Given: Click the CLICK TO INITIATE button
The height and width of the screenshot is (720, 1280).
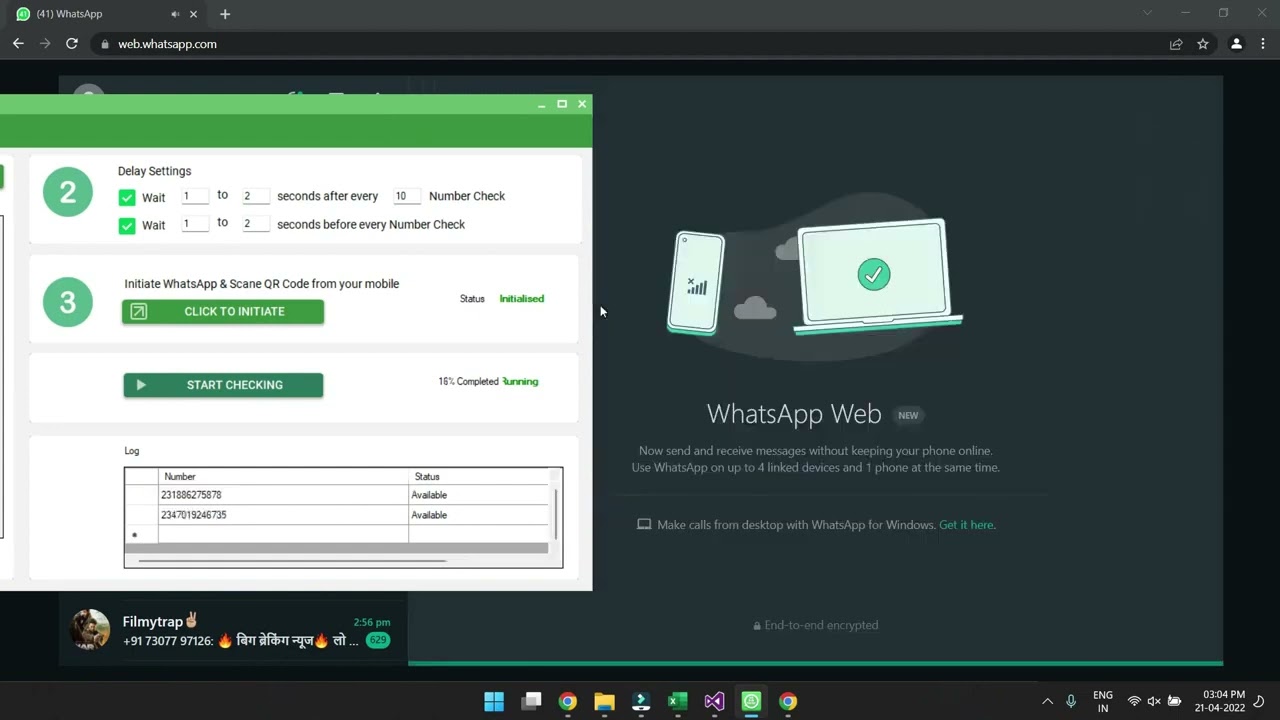Looking at the screenshot, I should pyautogui.click(x=223, y=312).
